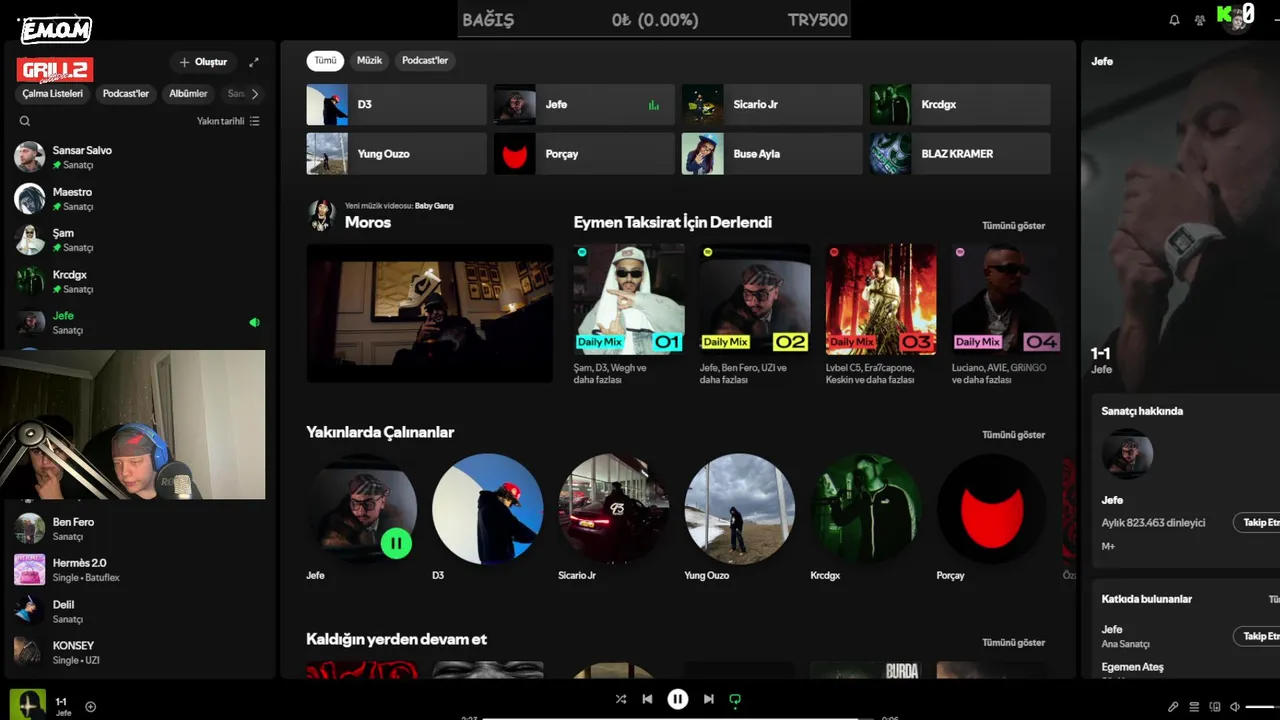
Task: Open the Moros artist heading
Action: click(x=368, y=222)
